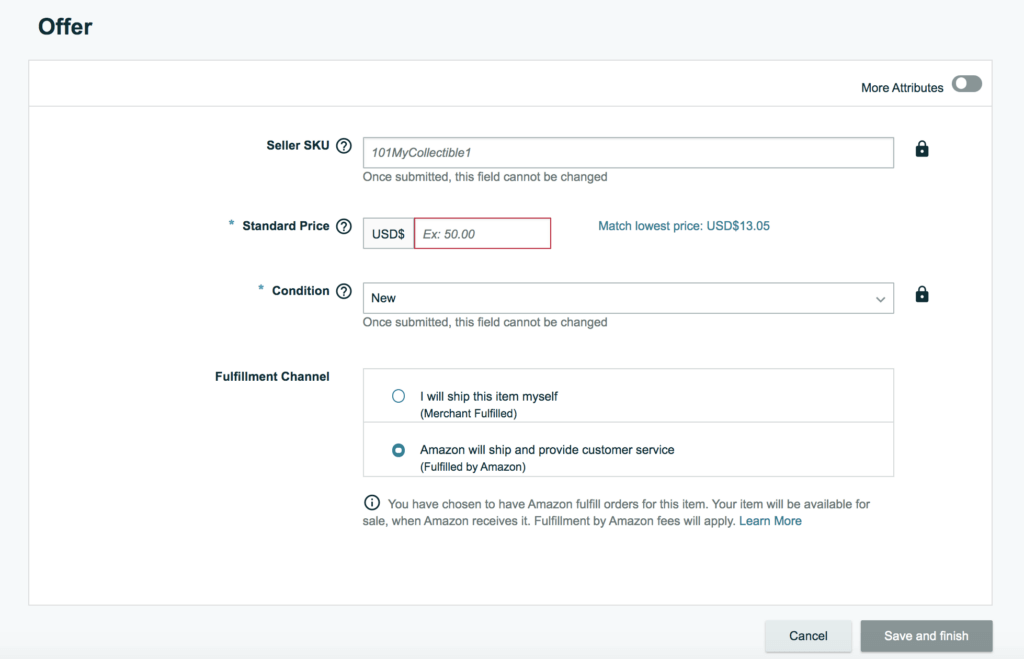Click the chevron arrow in Condition dropdown
This screenshot has width=1024, height=659.
pyautogui.click(x=880, y=299)
